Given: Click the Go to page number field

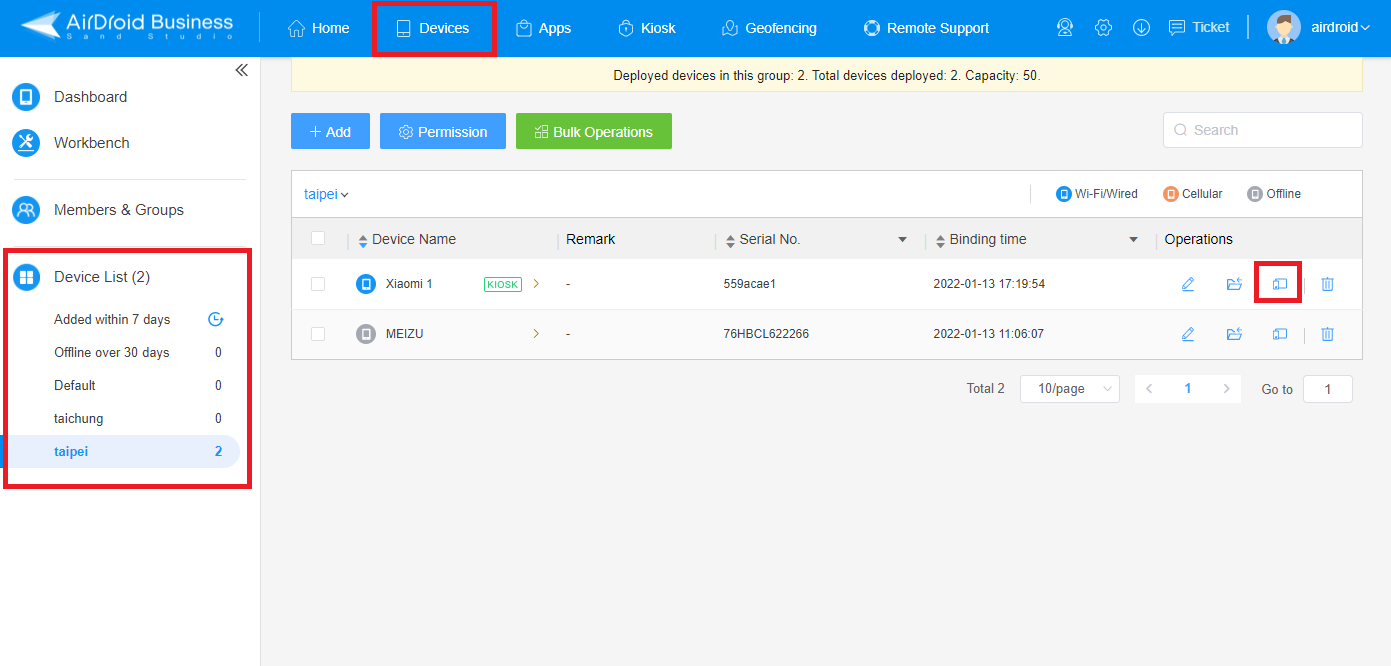Looking at the screenshot, I should point(1328,389).
